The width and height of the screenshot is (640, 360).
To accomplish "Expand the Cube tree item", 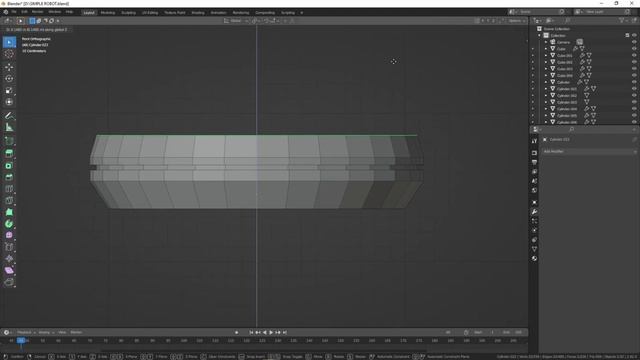I will (x=546, y=49).
